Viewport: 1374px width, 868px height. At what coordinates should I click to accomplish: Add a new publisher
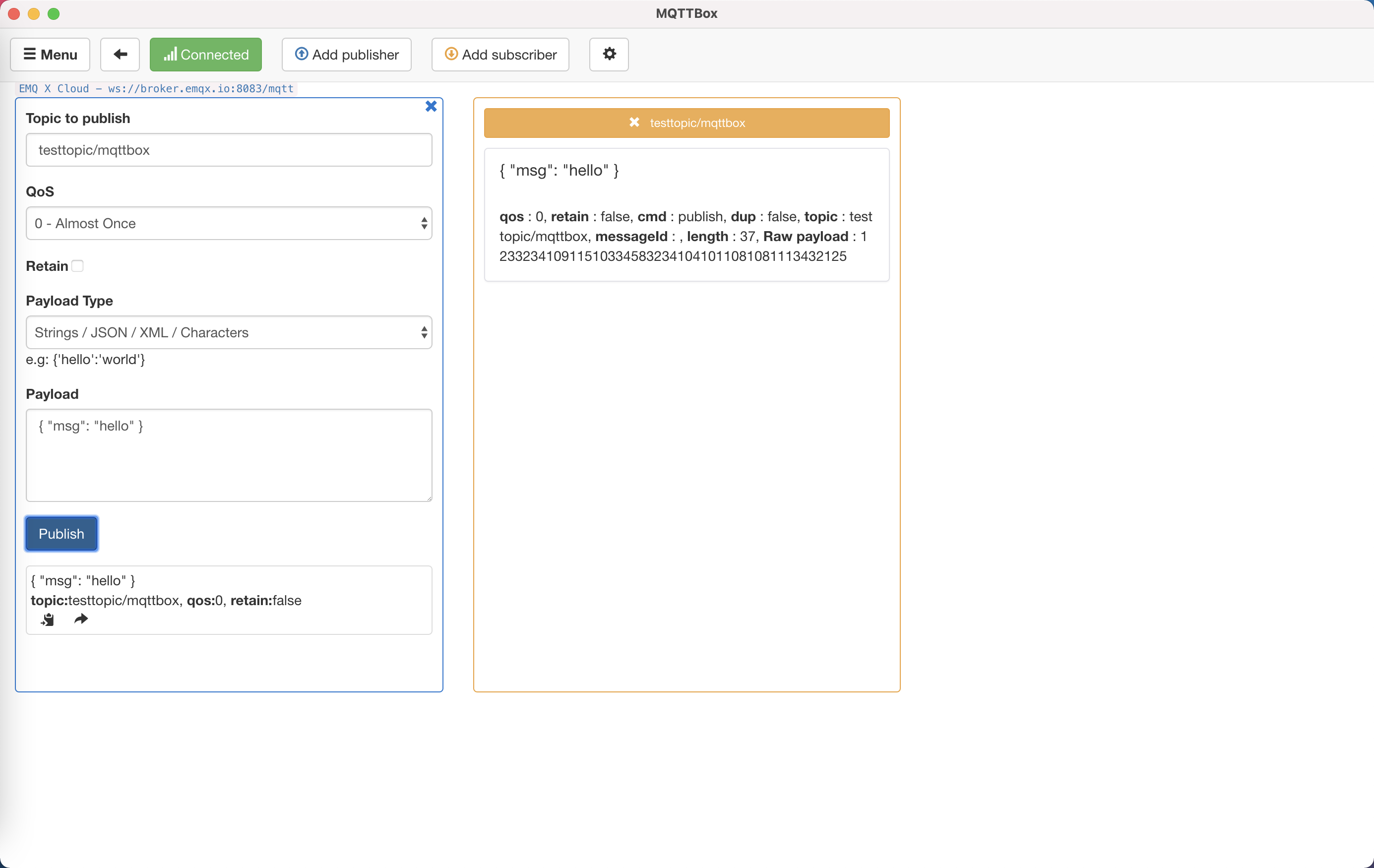[346, 54]
